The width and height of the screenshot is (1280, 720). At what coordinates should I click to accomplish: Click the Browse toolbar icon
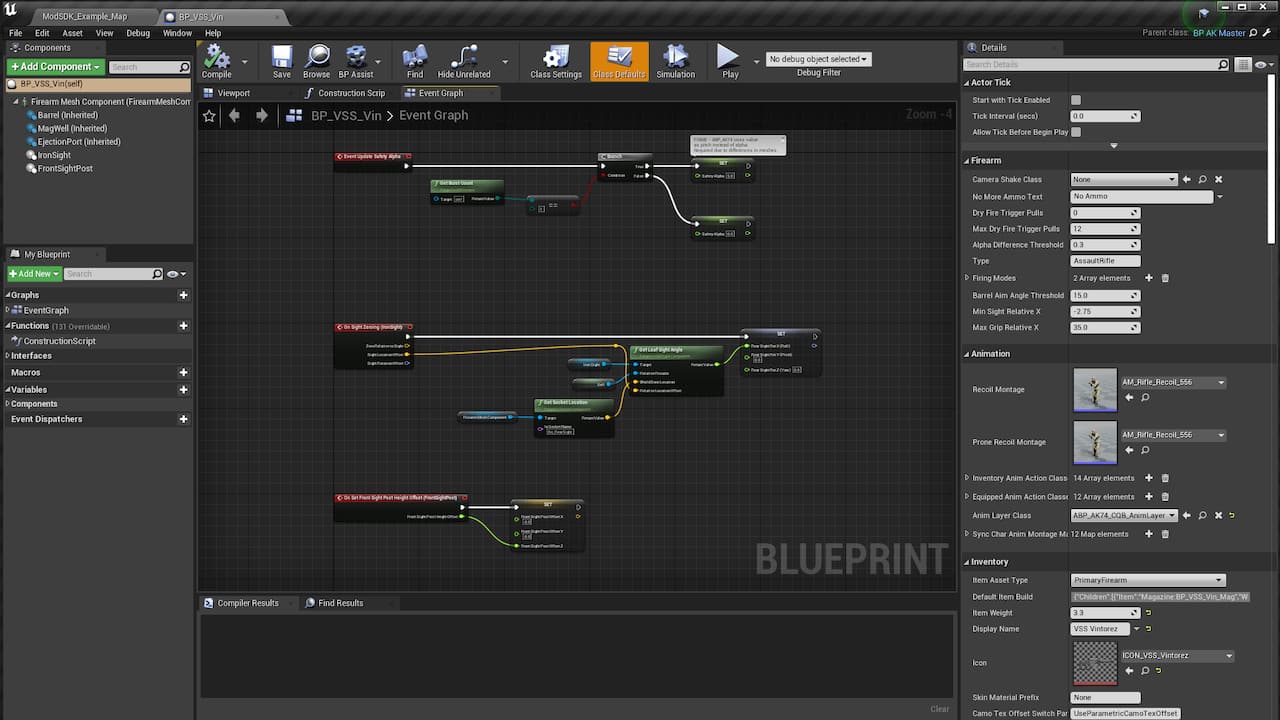click(x=317, y=61)
